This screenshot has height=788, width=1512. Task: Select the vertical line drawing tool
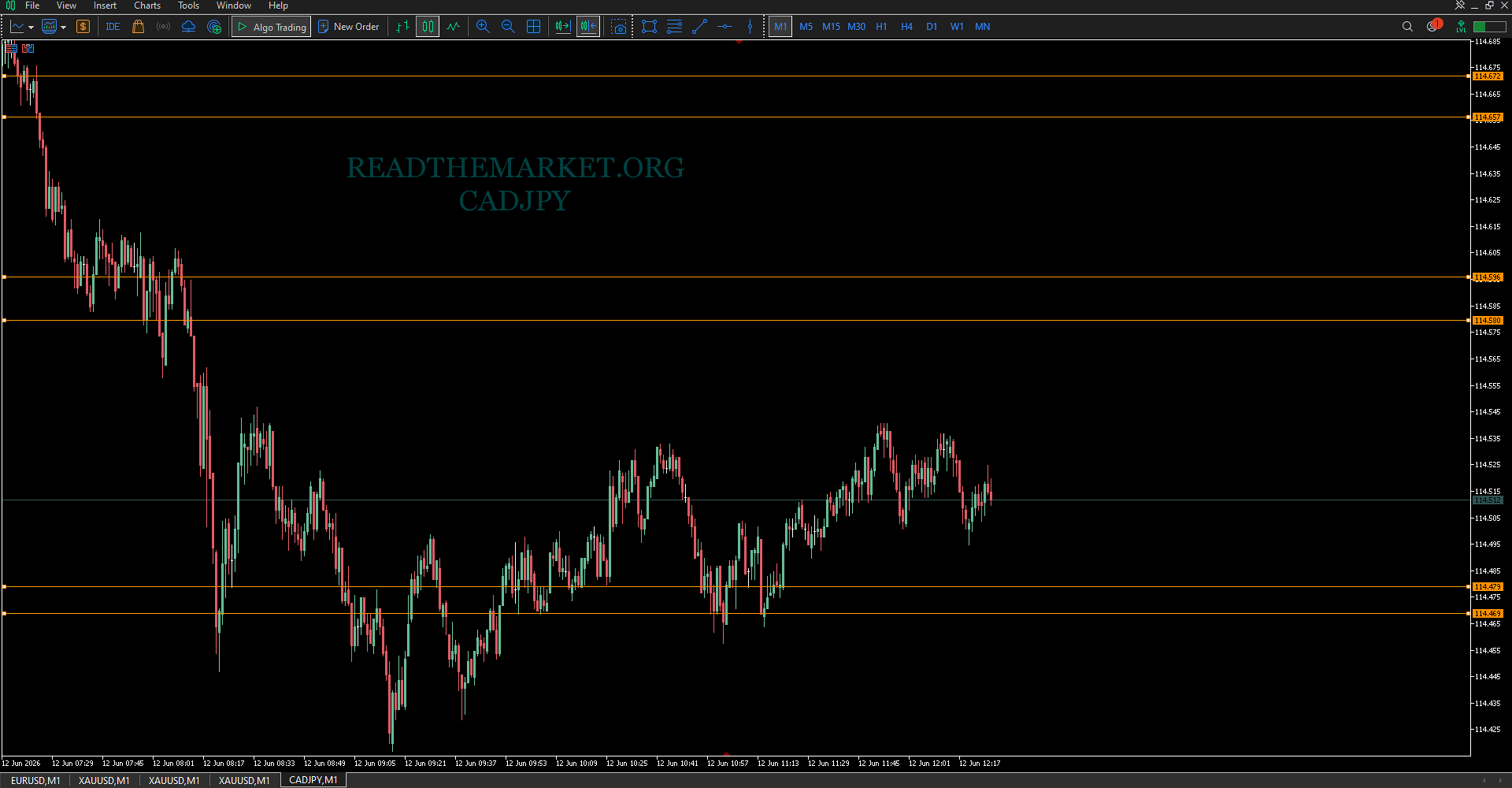tap(750, 27)
